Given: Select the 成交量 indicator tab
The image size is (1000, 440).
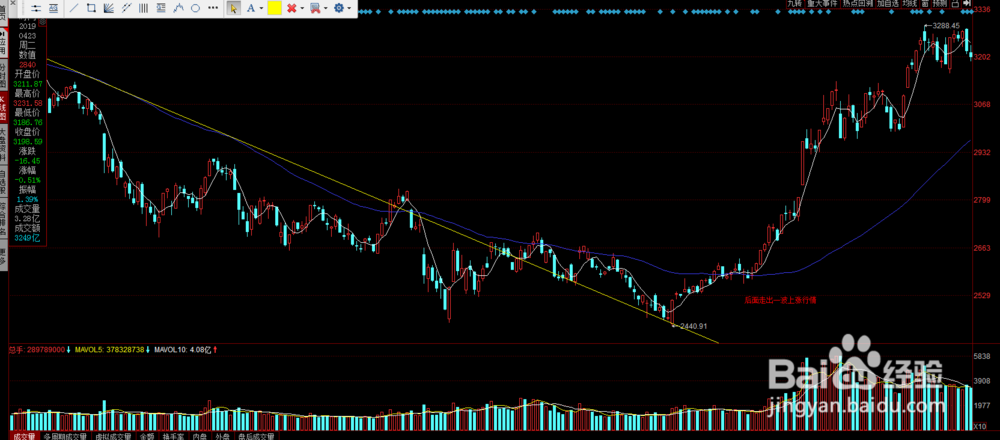Looking at the screenshot, I should [23, 437].
